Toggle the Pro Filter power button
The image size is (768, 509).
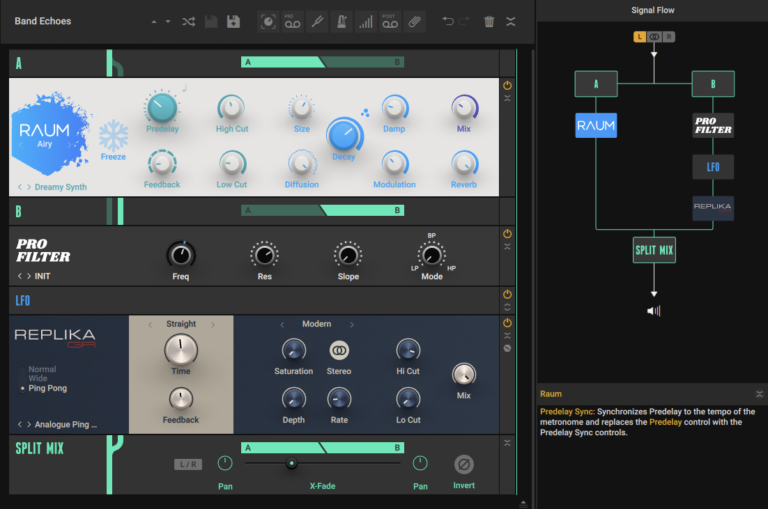tap(507, 234)
